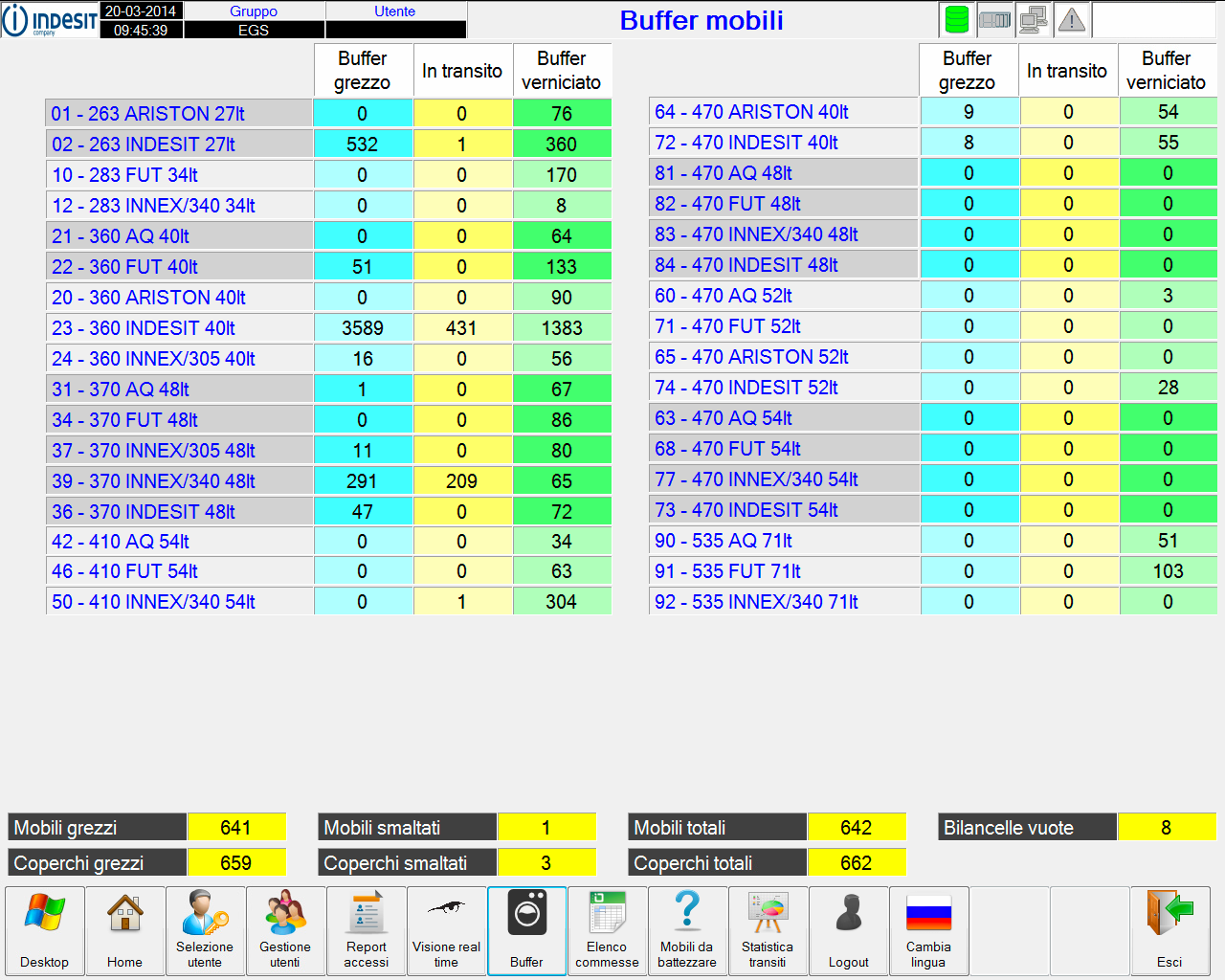The image size is (1225, 980).
Task: Select the Buffer tab button
Action: (x=527, y=930)
